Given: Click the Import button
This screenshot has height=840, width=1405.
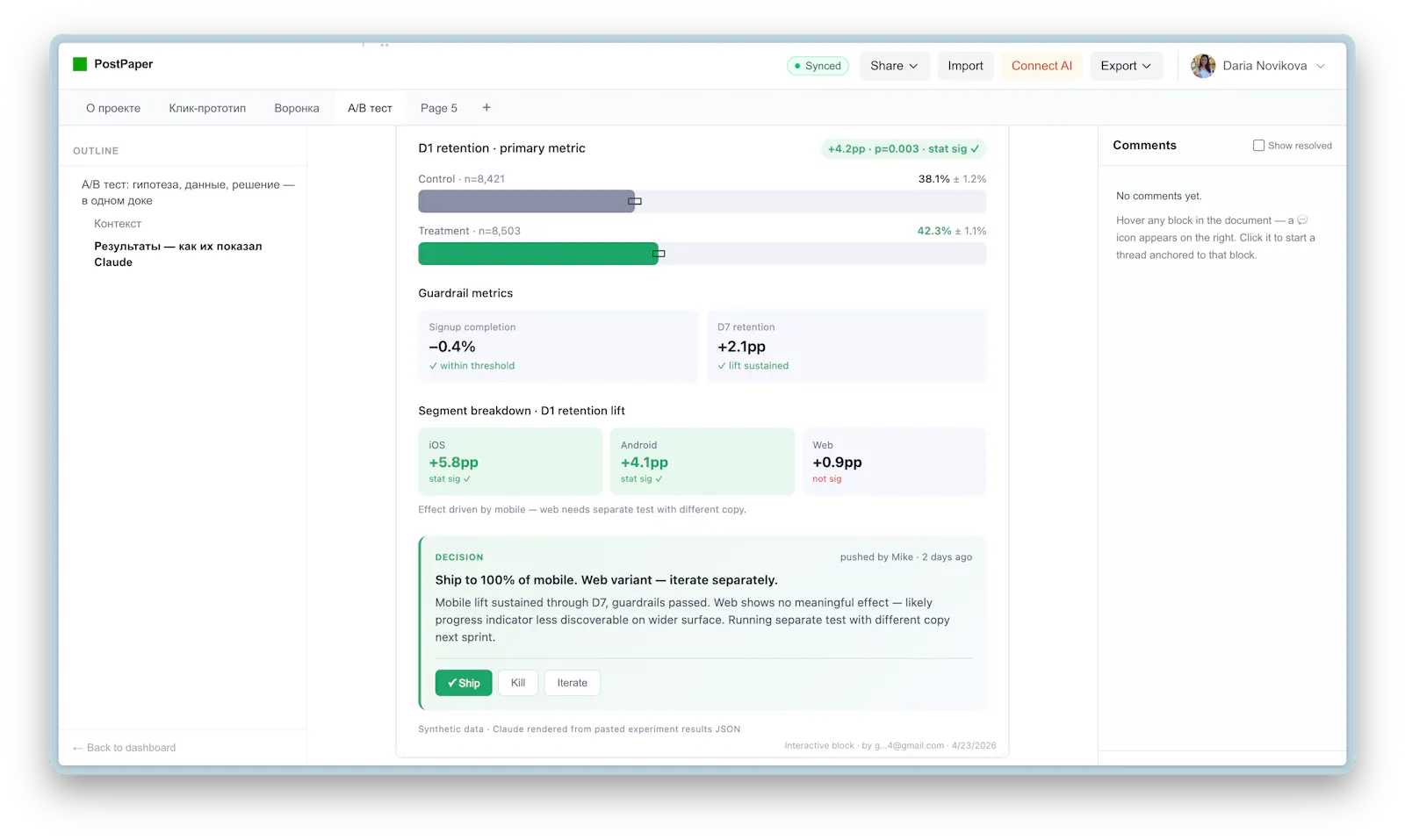Looking at the screenshot, I should pos(965,66).
